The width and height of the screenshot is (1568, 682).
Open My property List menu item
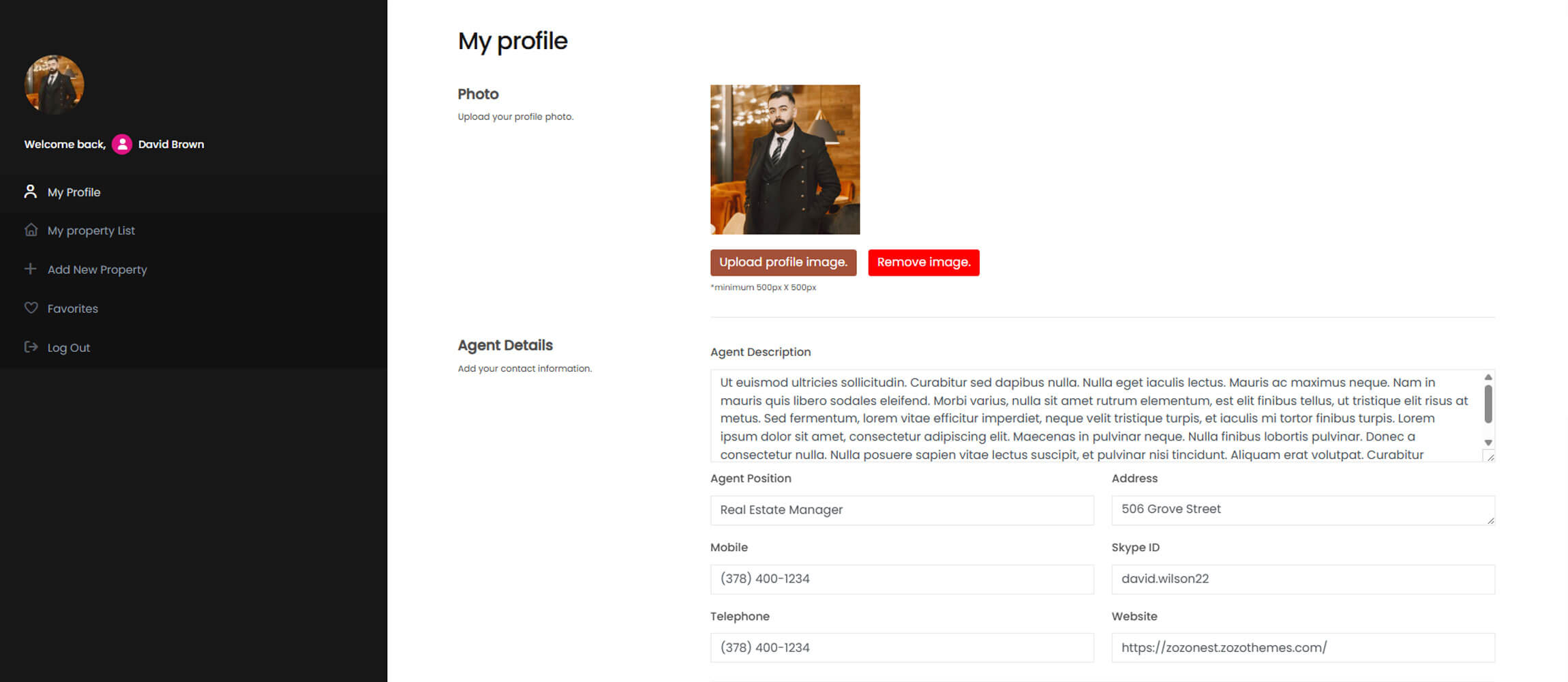click(x=91, y=231)
